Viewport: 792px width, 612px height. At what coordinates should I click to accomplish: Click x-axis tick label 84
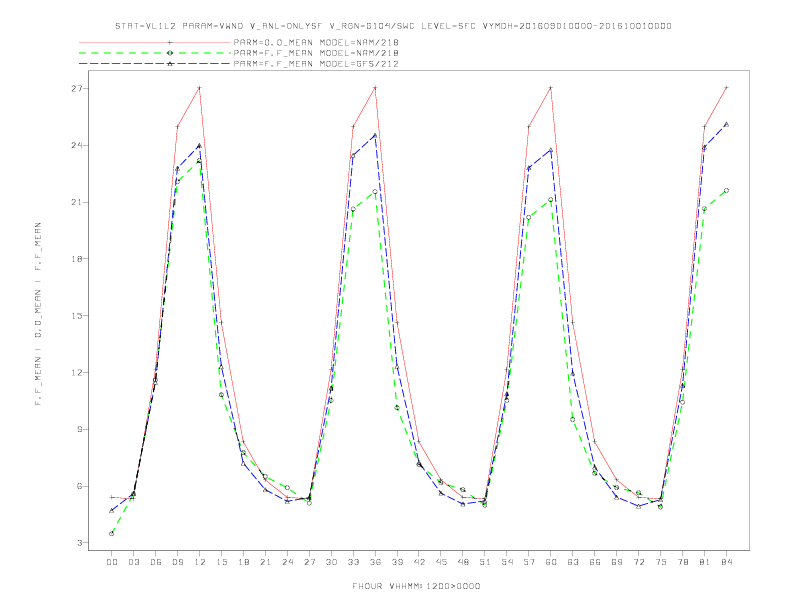[727, 562]
